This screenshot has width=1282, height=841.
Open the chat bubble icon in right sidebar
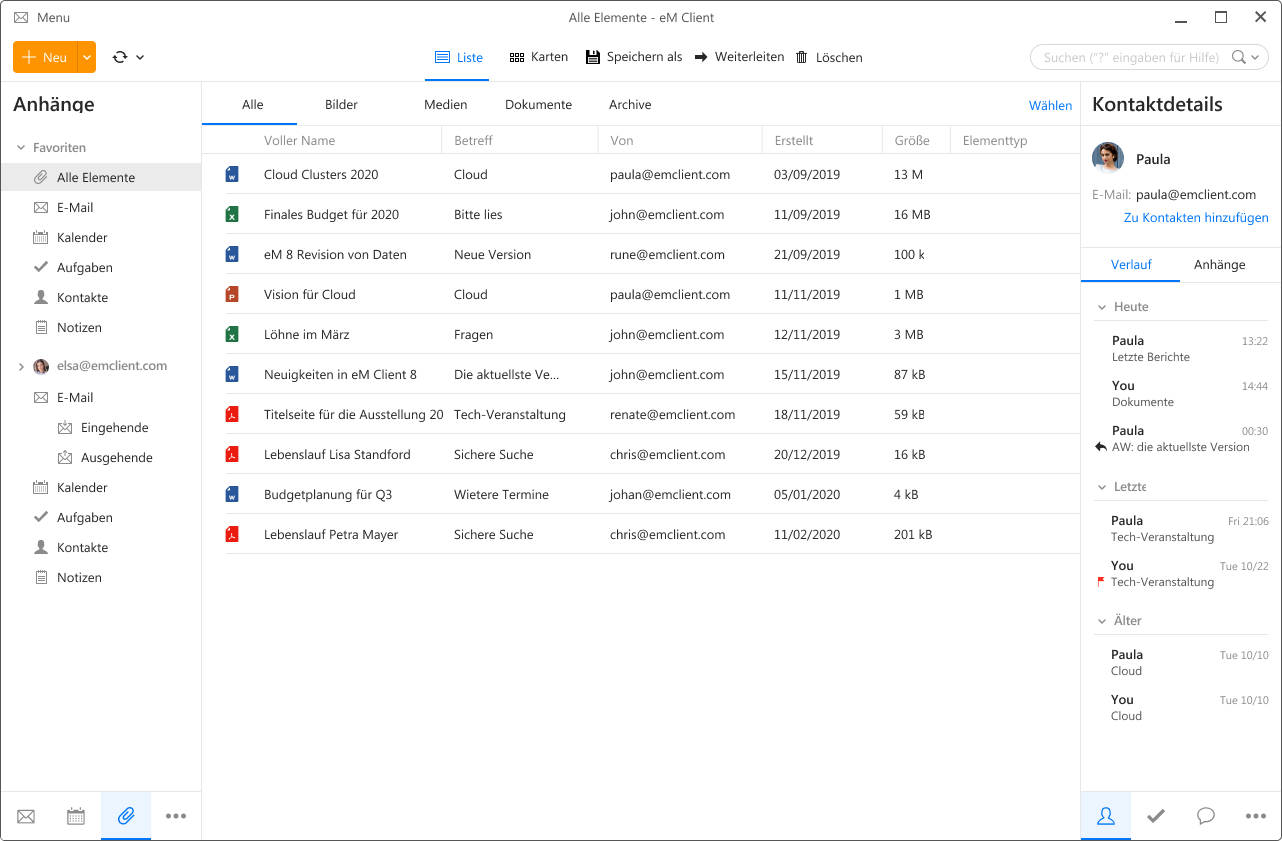pyautogui.click(x=1206, y=816)
